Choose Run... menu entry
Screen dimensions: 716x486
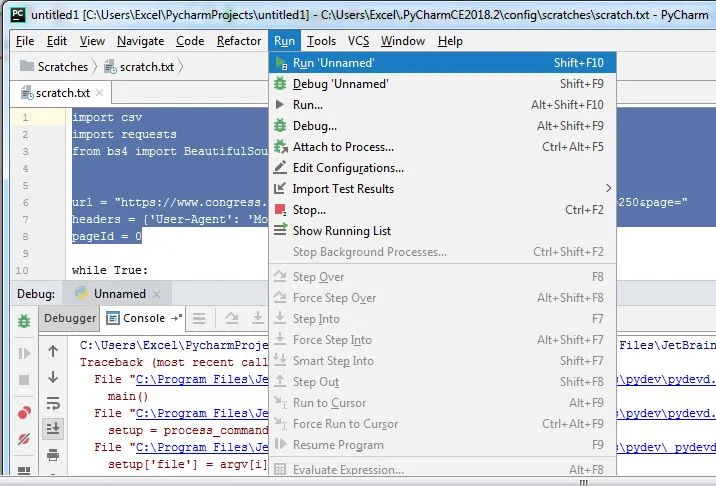click(x=442, y=105)
